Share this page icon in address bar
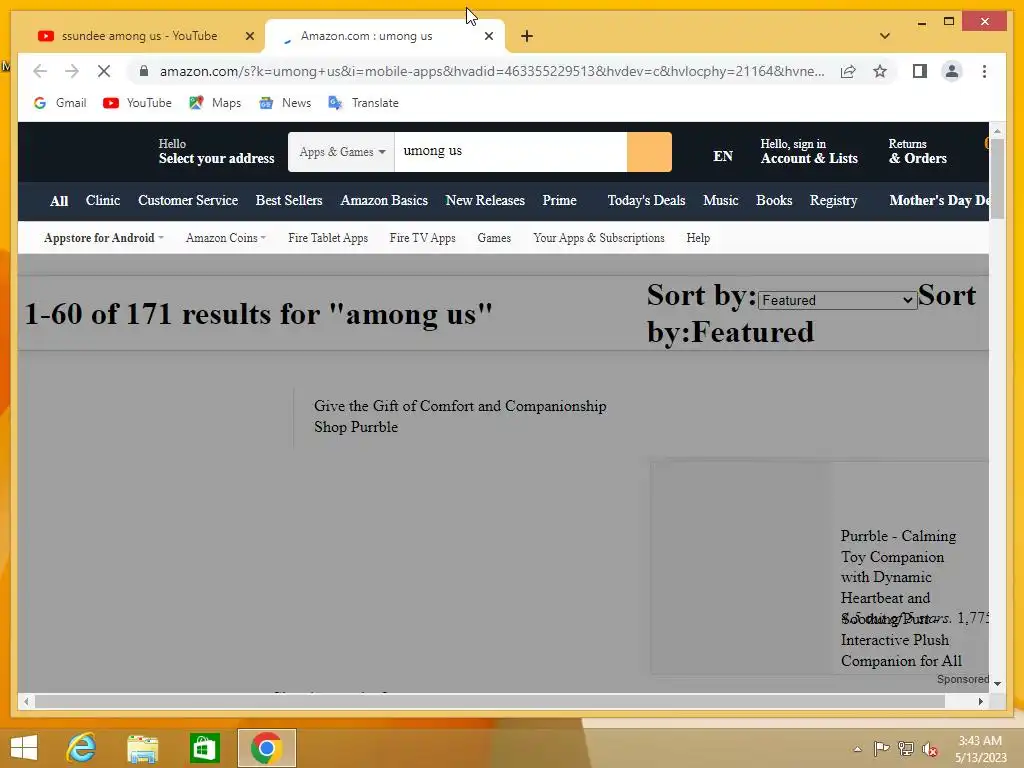The image size is (1024, 768). (x=848, y=71)
